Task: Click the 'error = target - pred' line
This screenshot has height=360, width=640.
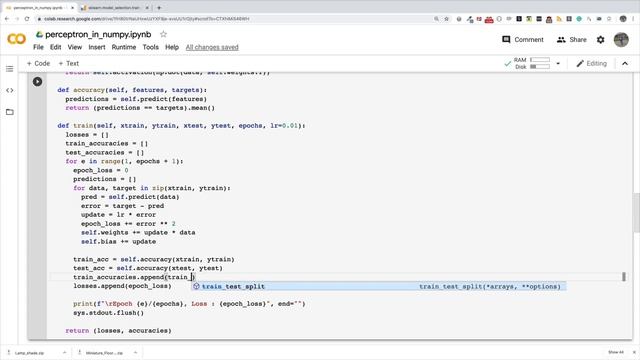Action: click(122, 206)
